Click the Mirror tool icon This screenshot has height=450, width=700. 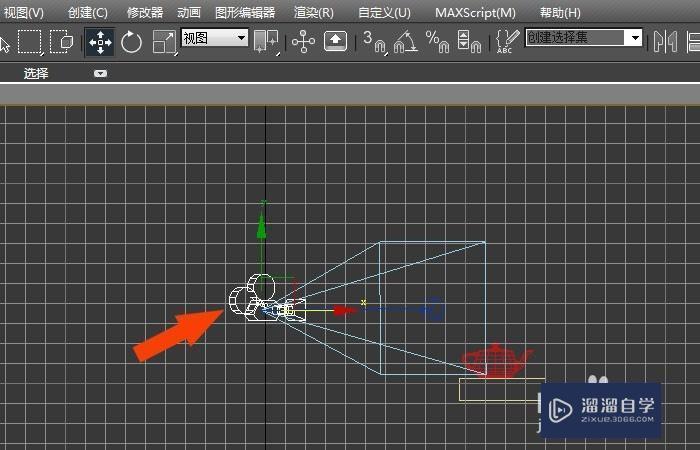pos(665,42)
